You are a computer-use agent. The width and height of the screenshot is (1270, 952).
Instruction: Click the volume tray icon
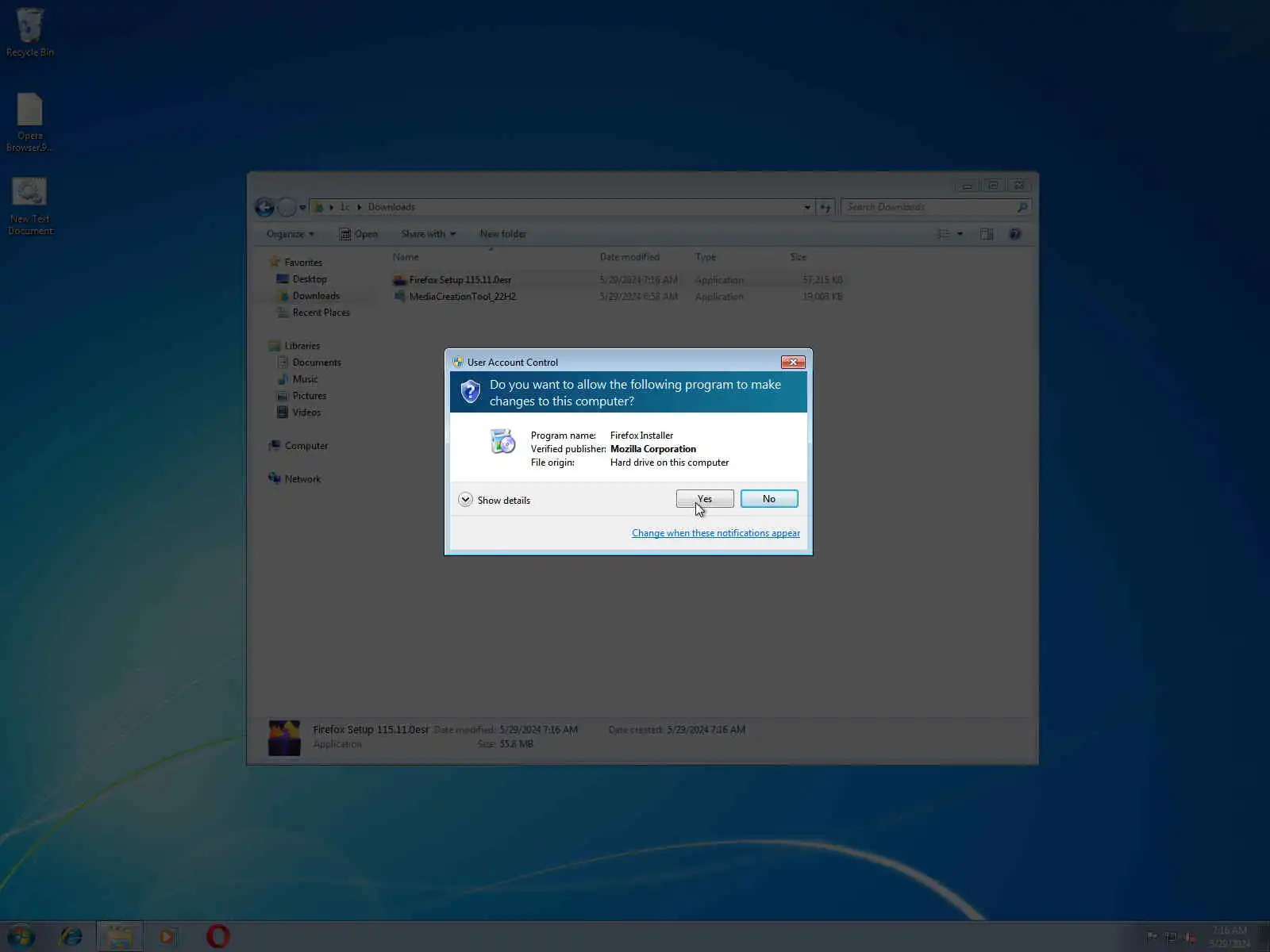[1190, 937]
